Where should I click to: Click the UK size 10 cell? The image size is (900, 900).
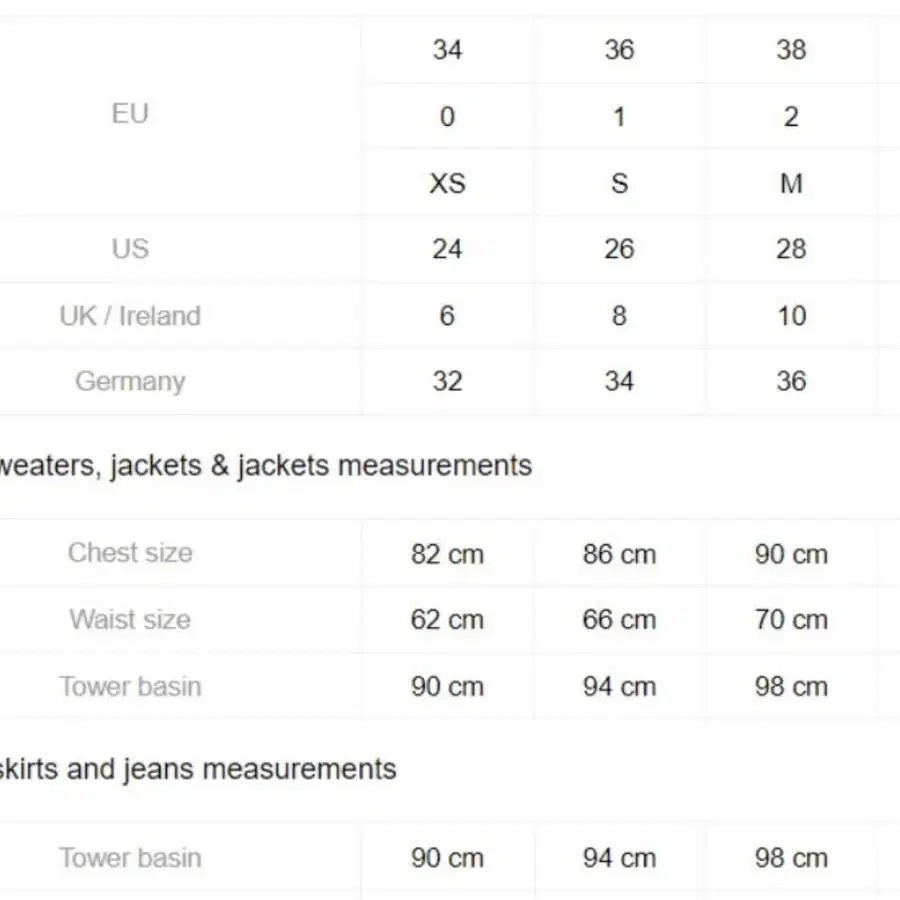792,316
